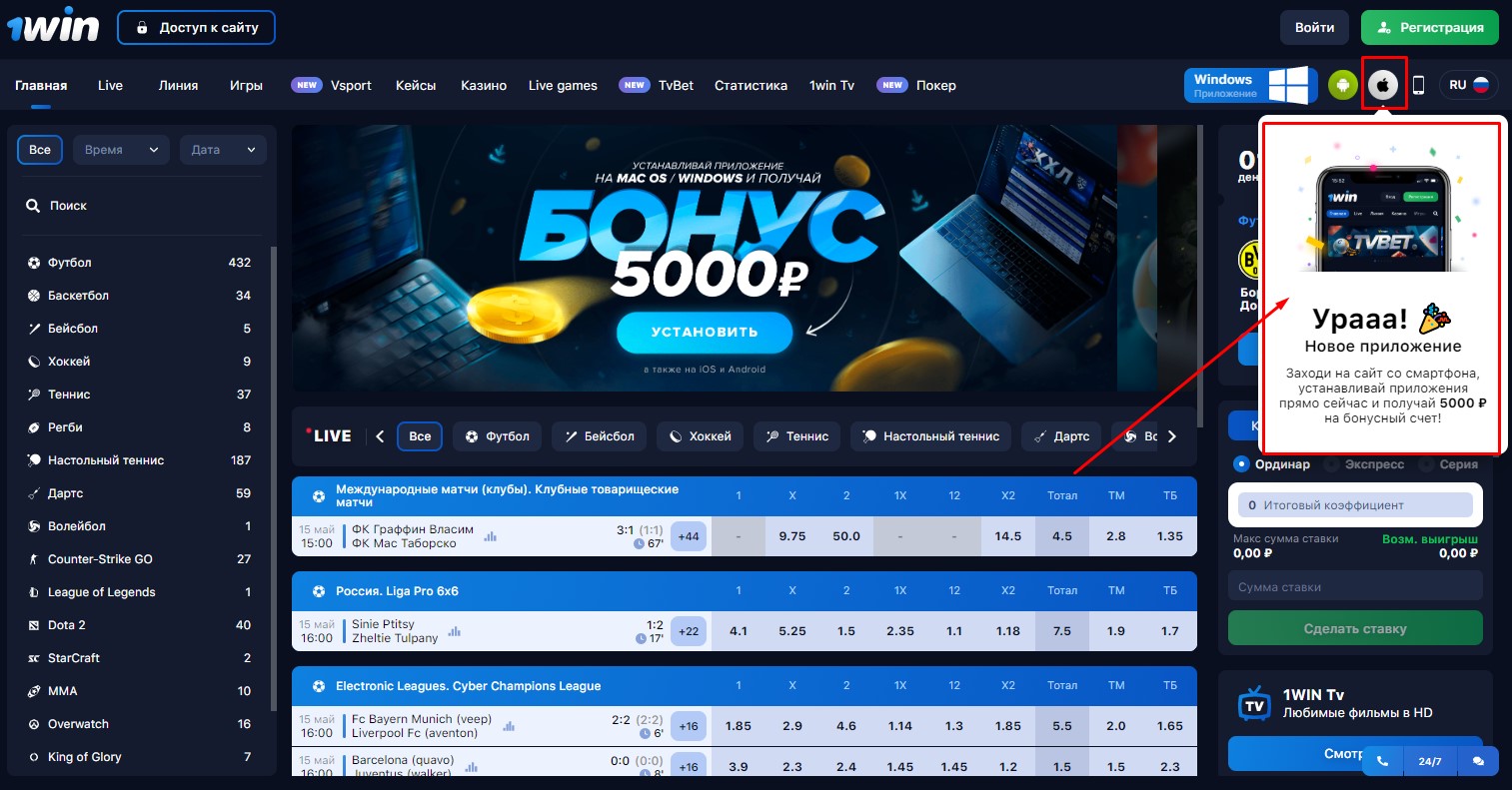The image size is (1512, 790).
Task: Click the Apple iOS app icon
Action: (x=1383, y=85)
